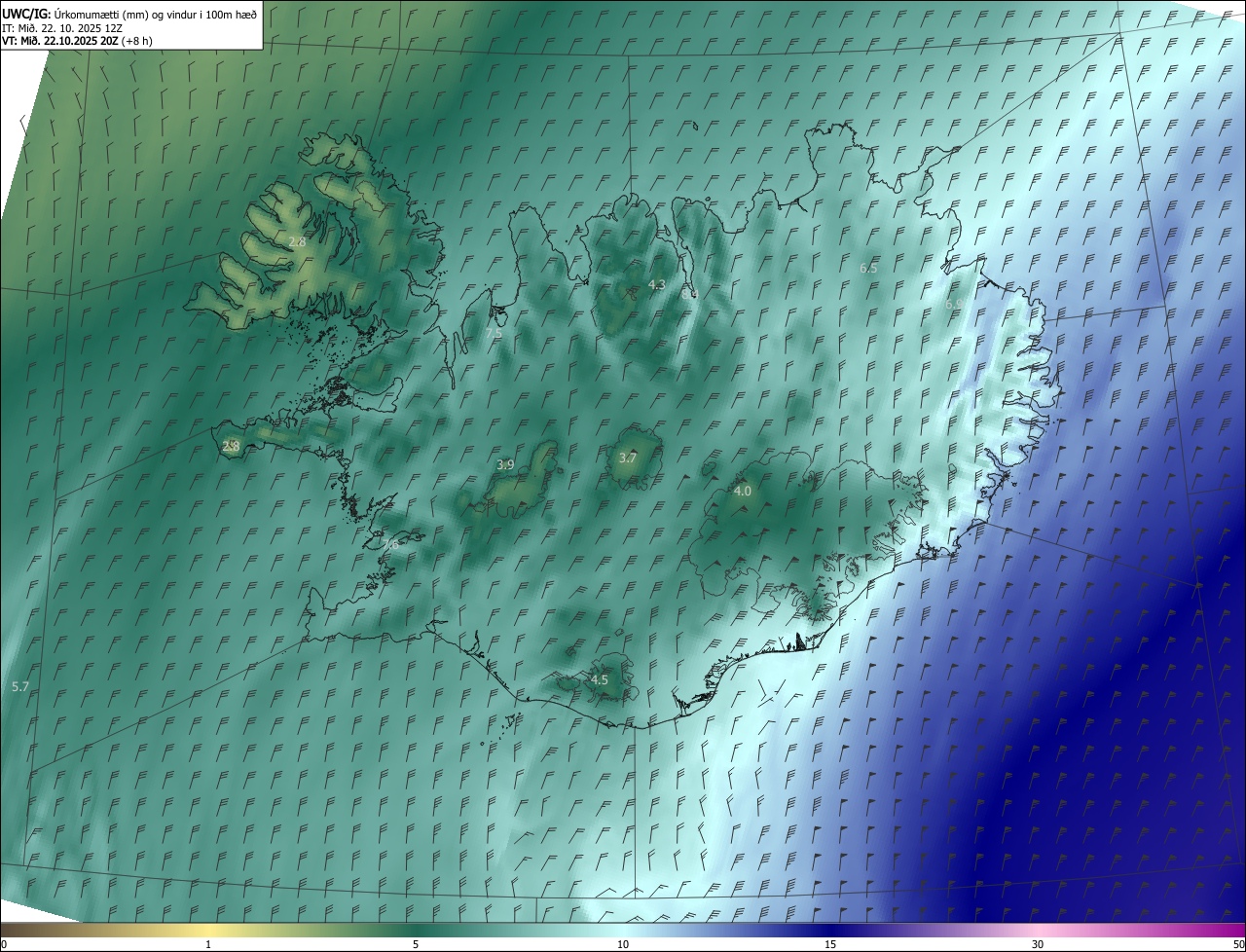Click the colorbar tick label 1
Viewport: 1246px width, 952px height.
pyautogui.click(x=208, y=945)
